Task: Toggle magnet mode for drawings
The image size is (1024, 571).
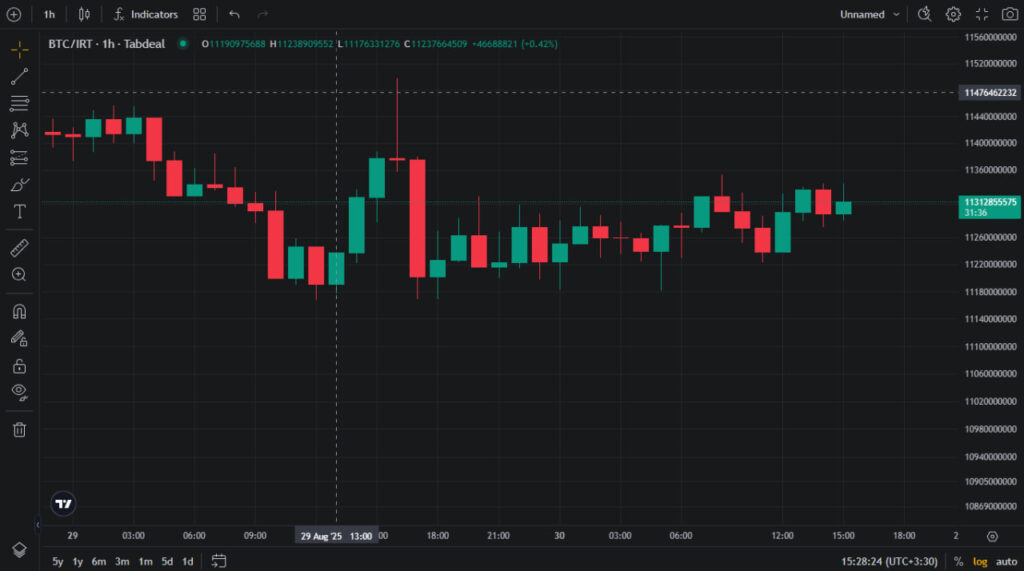Action: pyautogui.click(x=19, y=311)
